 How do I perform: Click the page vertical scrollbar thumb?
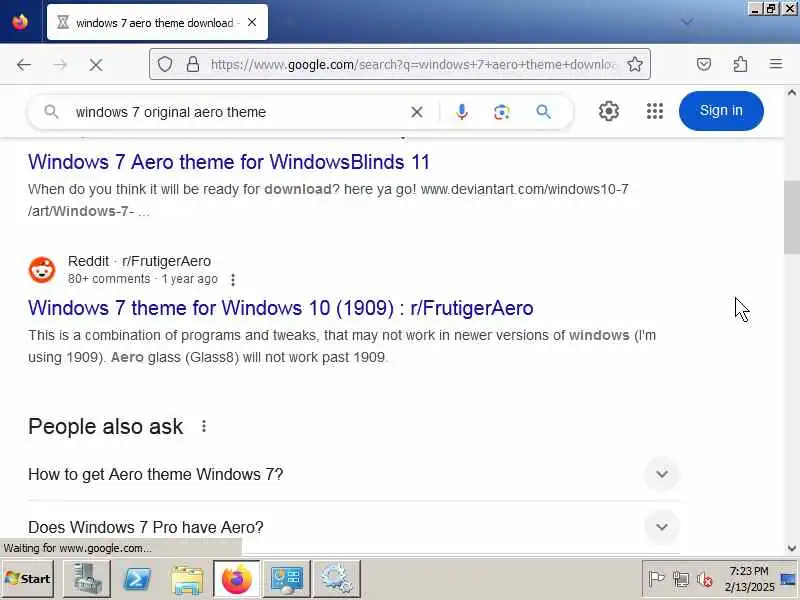point(791,216)
